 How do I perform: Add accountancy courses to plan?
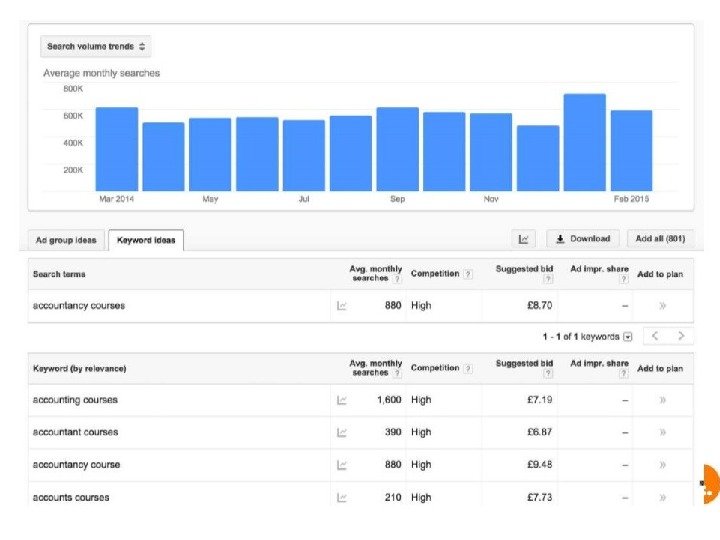click(x=663, y=306)
